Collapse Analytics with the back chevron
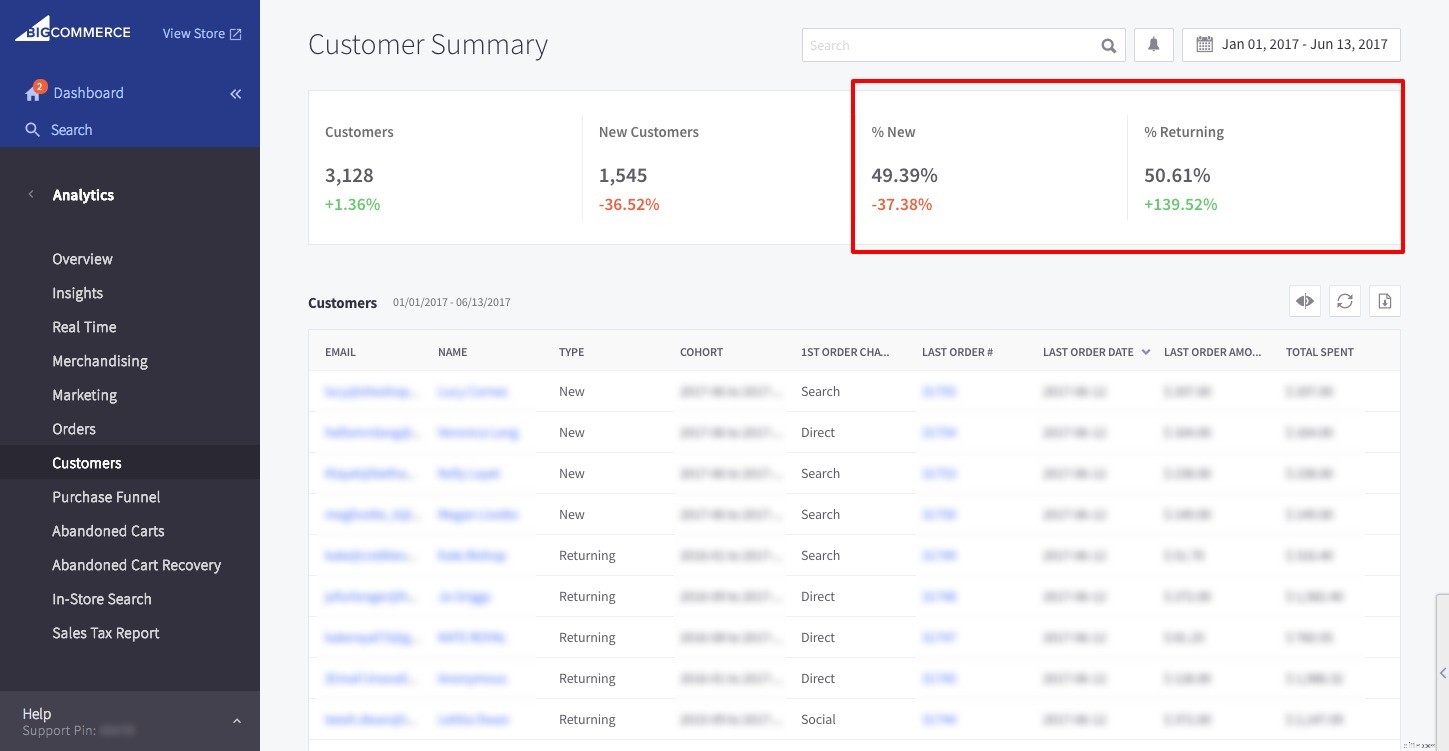This screenshot has height=751, width=1449. (31, 194)
